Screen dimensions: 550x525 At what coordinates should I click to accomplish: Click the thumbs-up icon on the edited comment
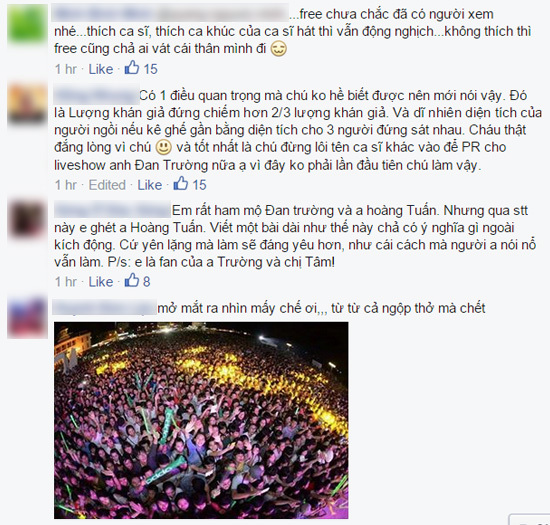point(181,183)
